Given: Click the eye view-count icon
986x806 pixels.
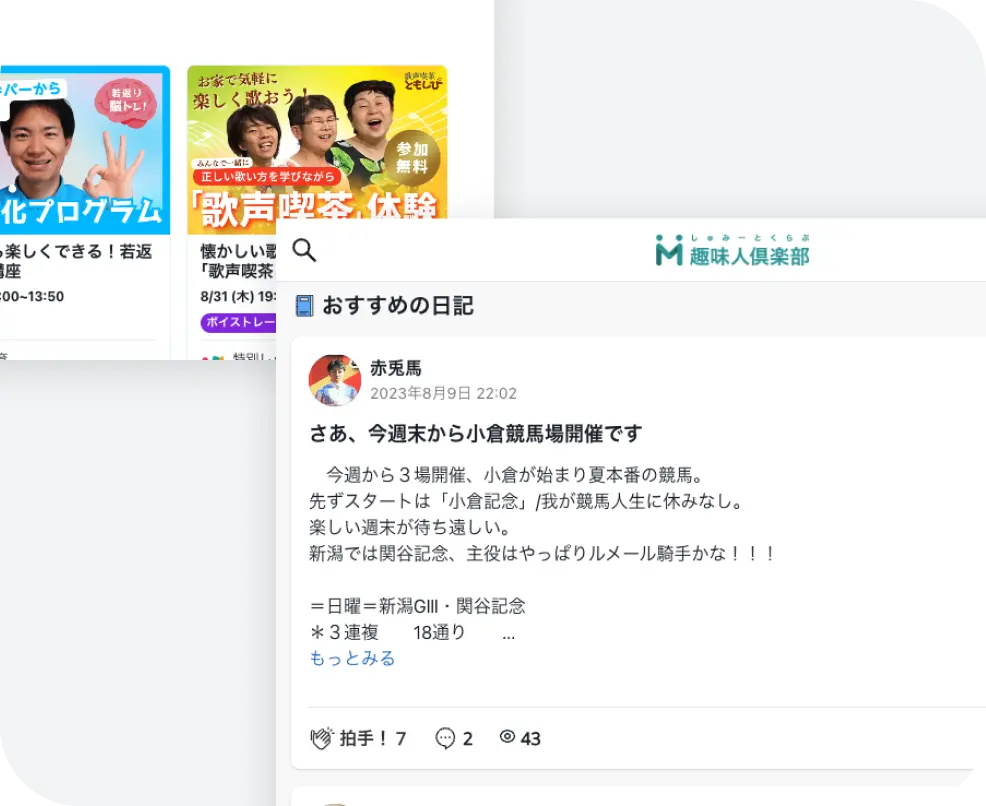Looking at the screenshot, I should click(507, 736).
